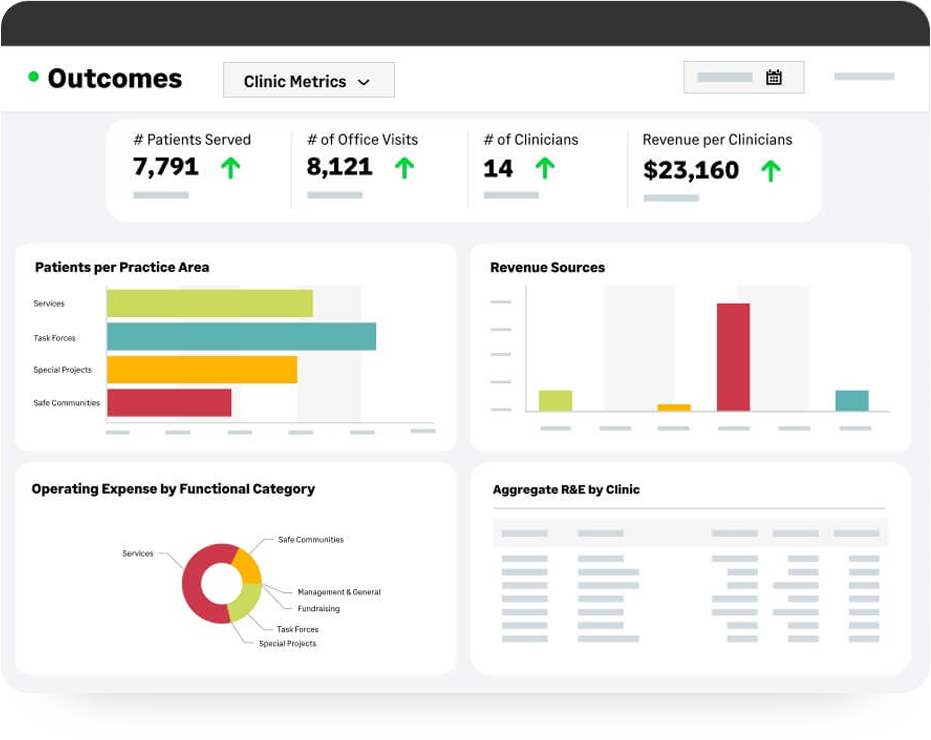931x740 pixels.
Task: Click the teal Revenue Sources column
Action: click(852, 400)
